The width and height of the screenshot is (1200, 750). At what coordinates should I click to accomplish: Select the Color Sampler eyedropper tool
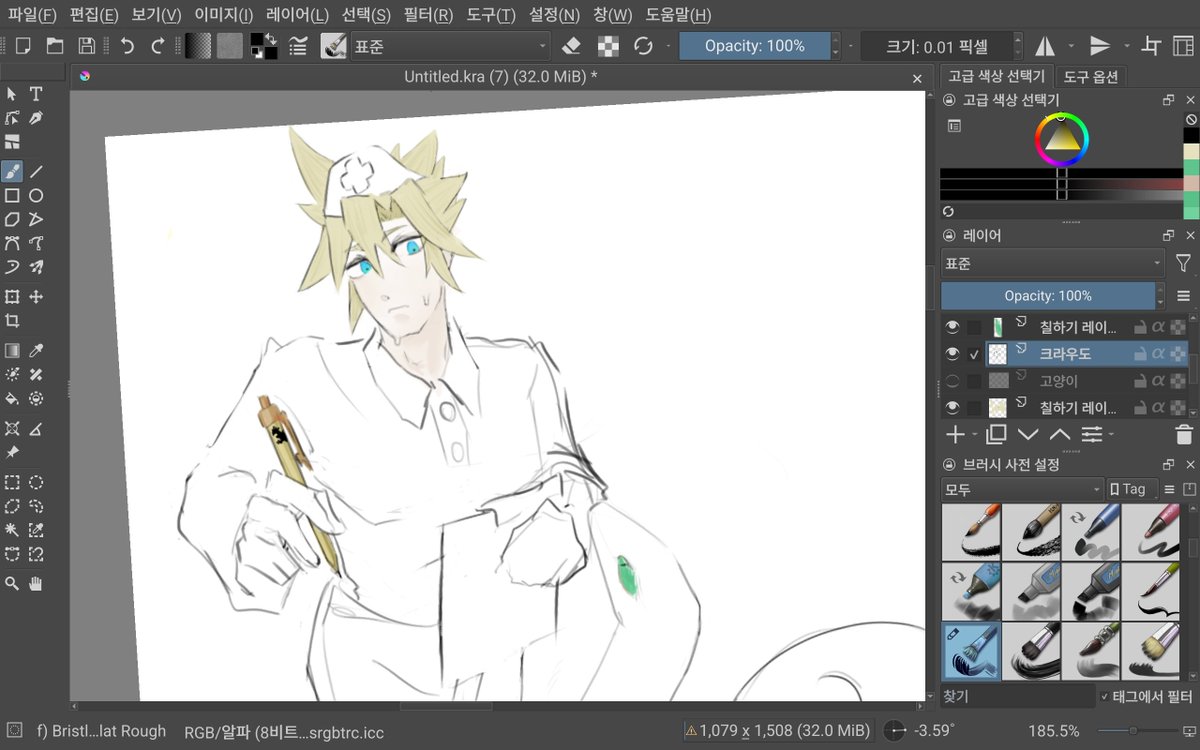(36, 351)
